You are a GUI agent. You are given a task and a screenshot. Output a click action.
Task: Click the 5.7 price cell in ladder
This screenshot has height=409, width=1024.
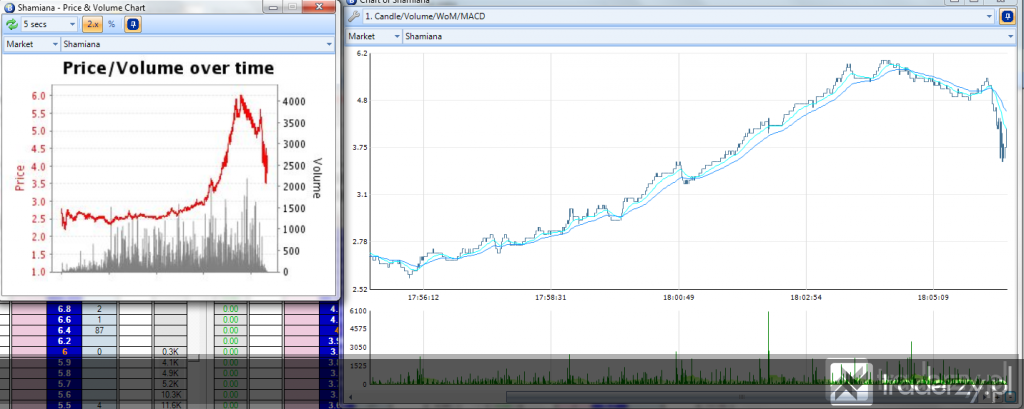tap(64, 384)
